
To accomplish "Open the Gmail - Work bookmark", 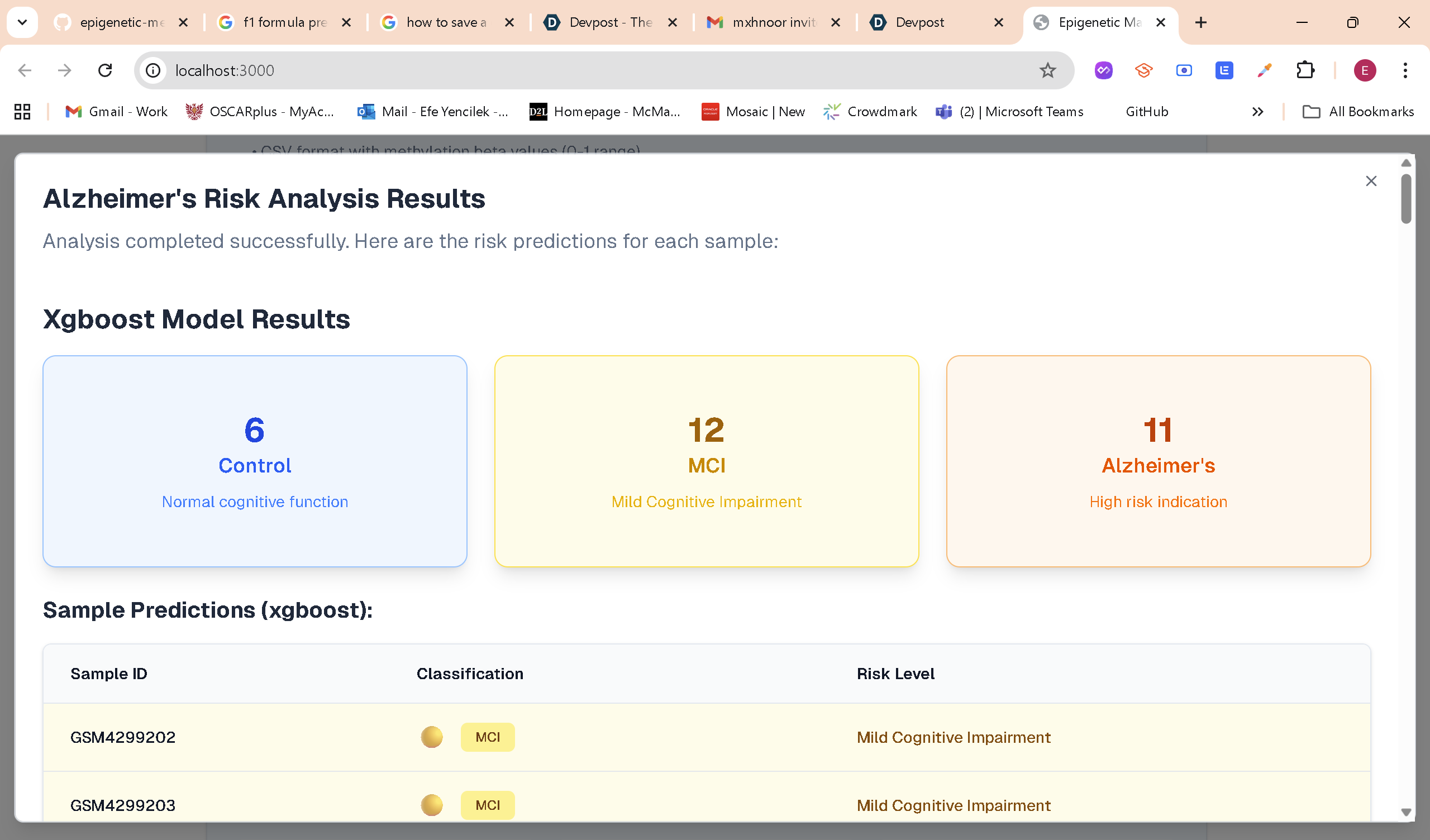I will click(116, 112).
